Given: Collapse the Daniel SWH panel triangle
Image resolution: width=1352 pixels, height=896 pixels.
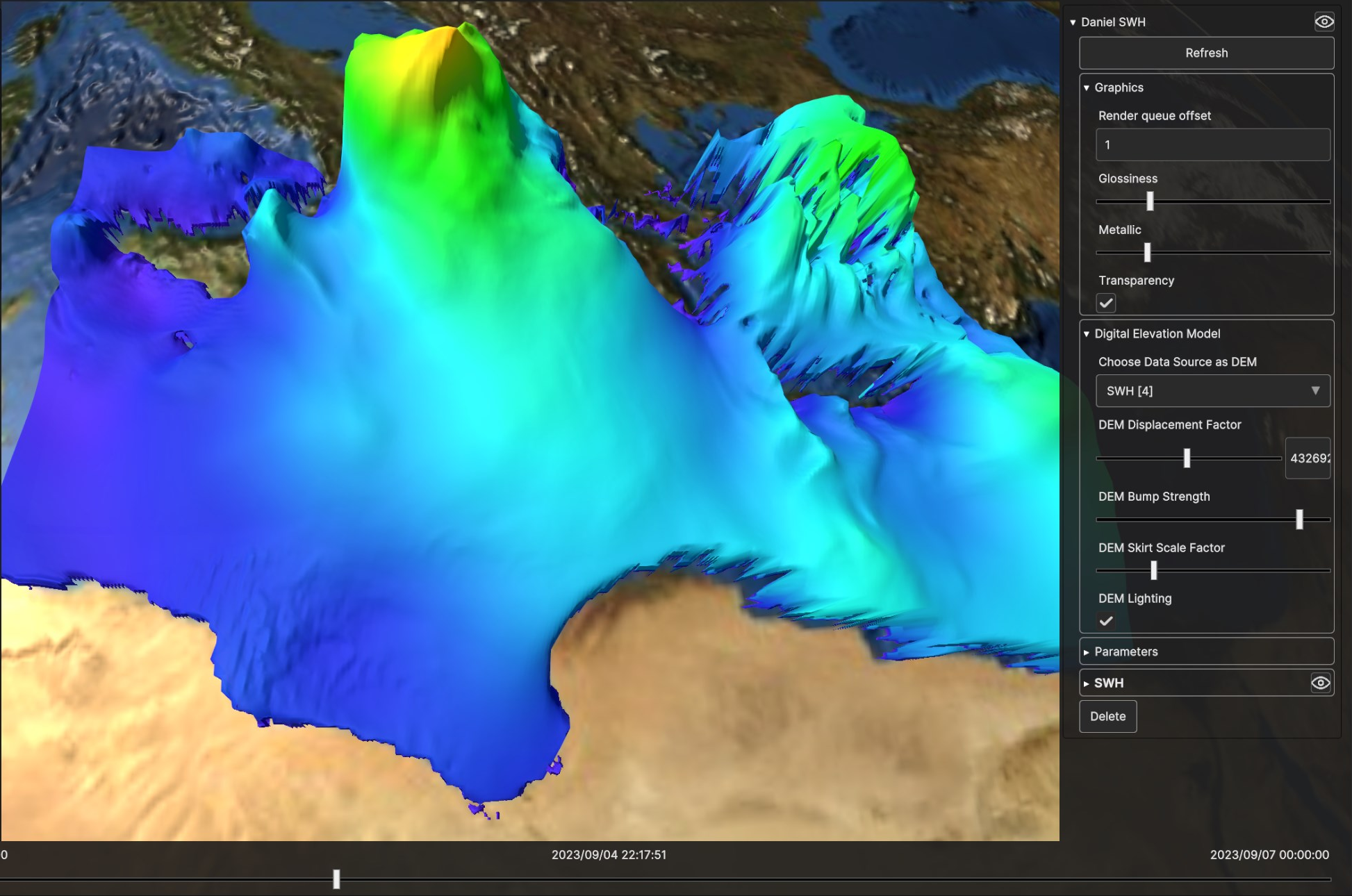Looking at the screenshot, I should 1073,22.
